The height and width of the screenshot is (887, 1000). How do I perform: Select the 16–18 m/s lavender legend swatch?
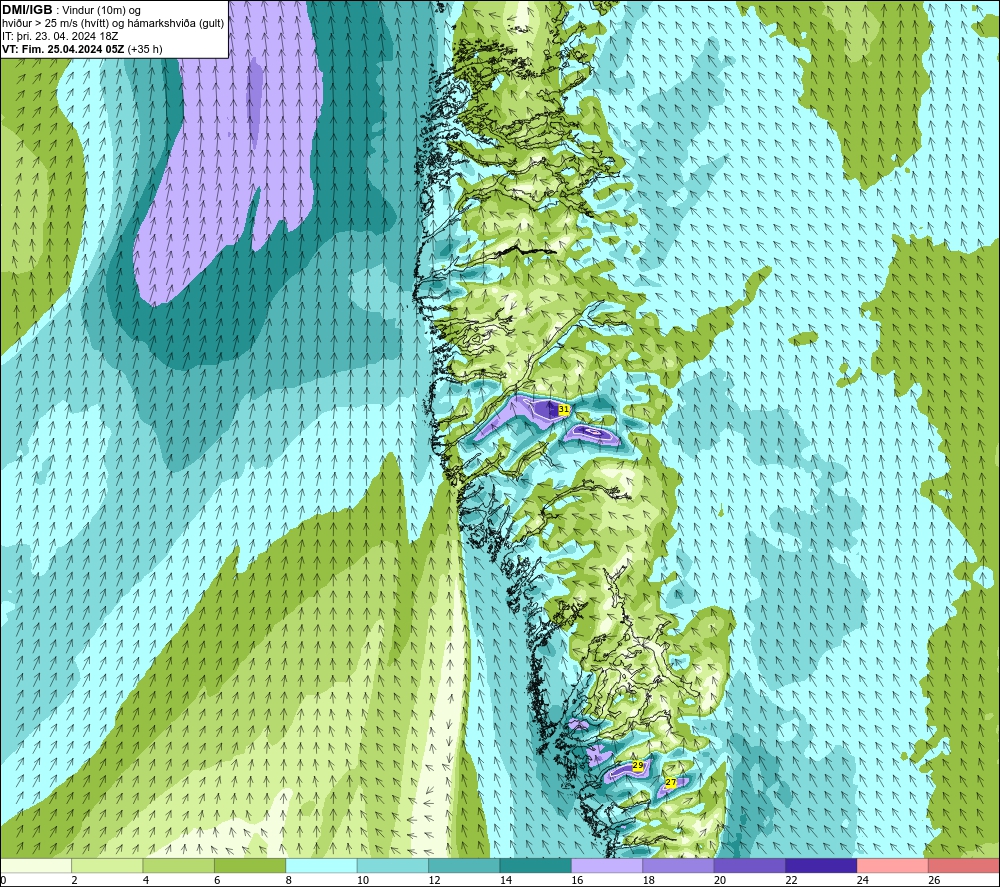point(607,865)
